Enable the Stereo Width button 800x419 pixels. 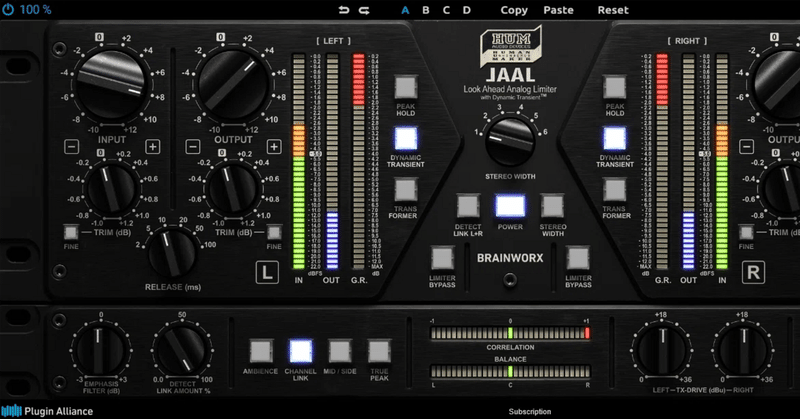pyautogui.click(x=553, y=206)
